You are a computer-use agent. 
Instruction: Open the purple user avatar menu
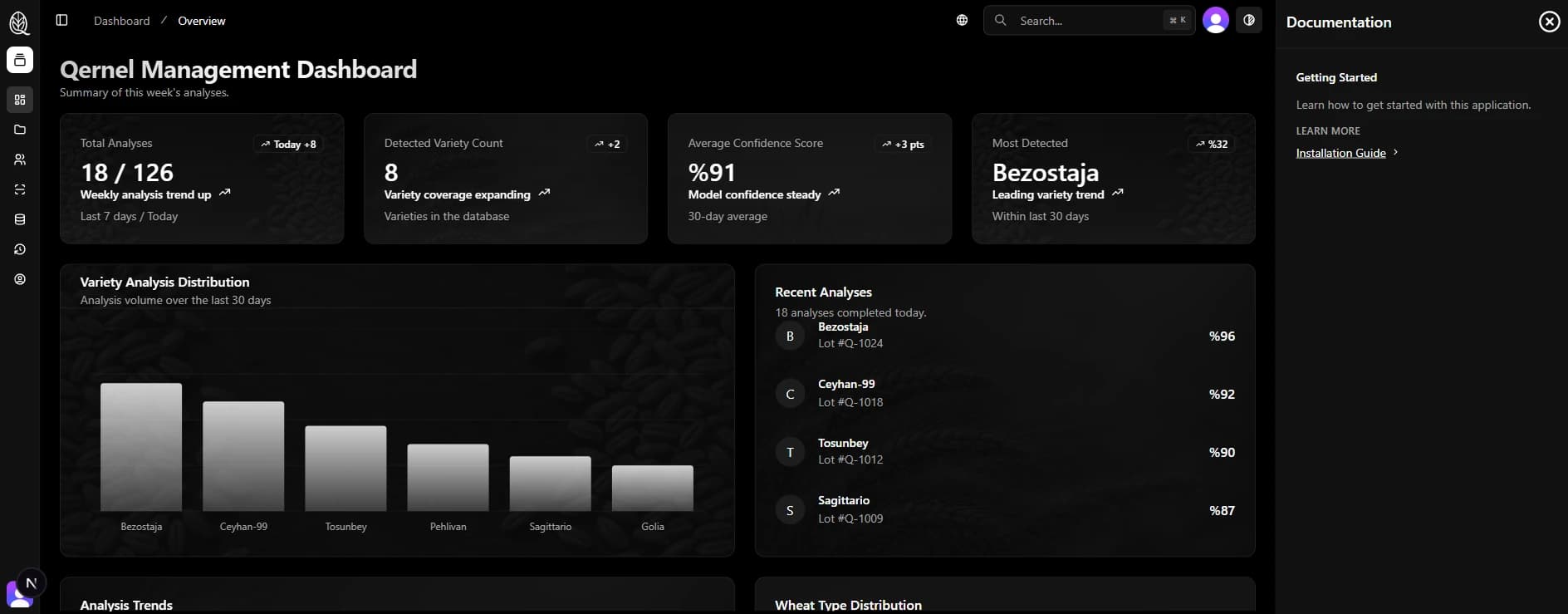pyautogui.click(x=1215, y=20)
